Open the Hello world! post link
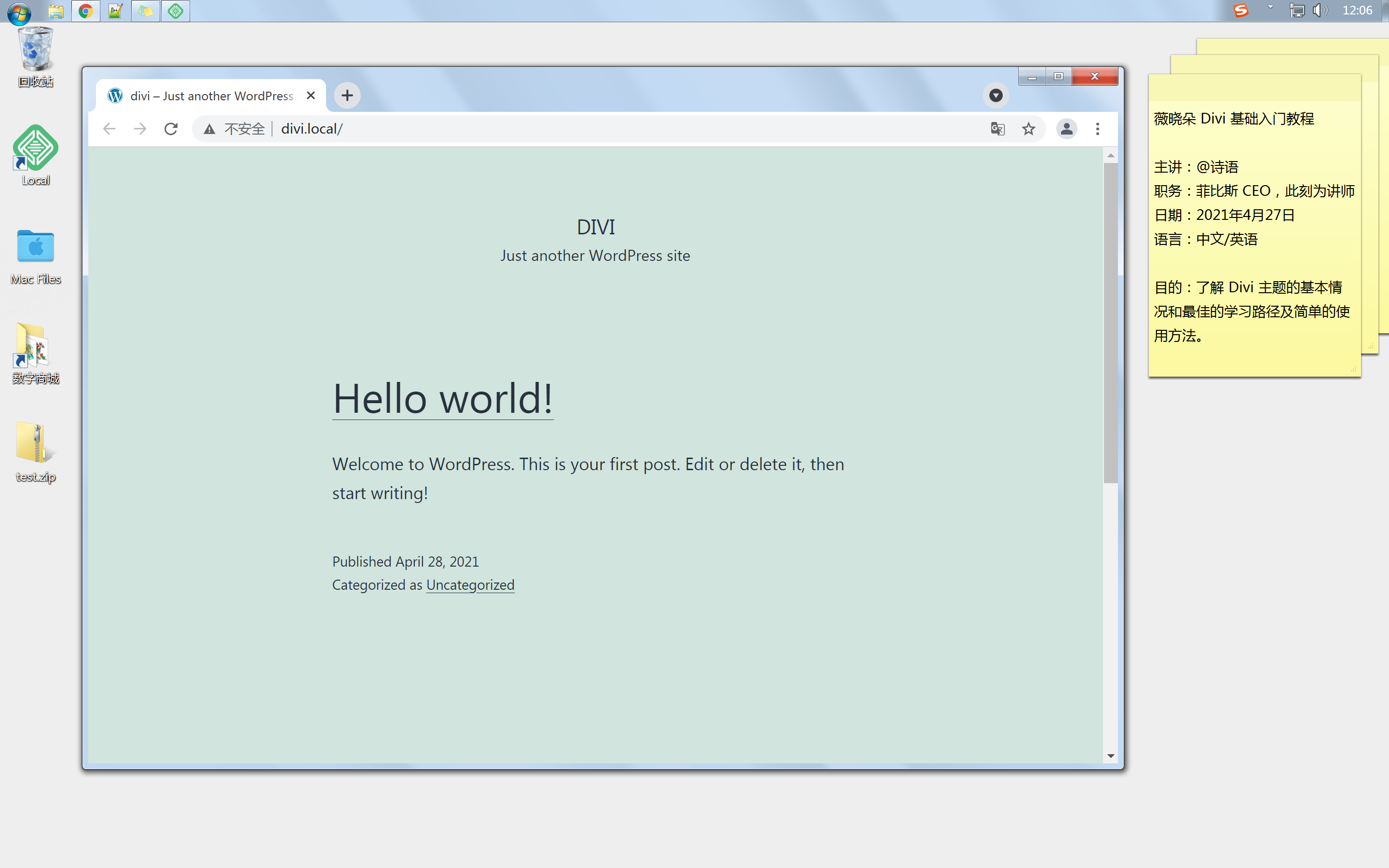 point(443,398)
